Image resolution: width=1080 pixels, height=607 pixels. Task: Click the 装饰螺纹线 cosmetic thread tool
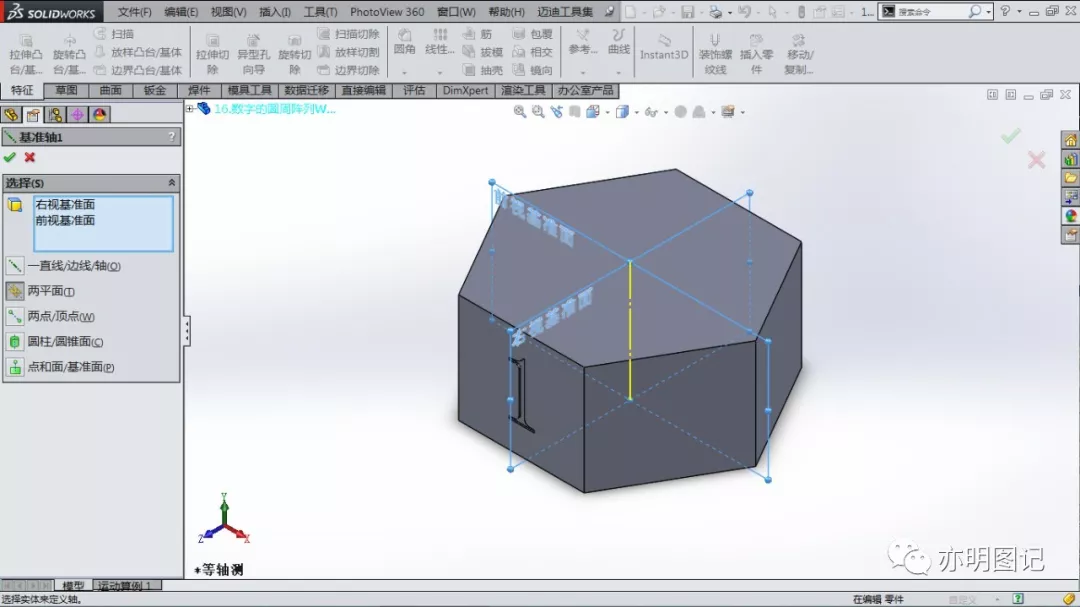(x=715, y=54)
